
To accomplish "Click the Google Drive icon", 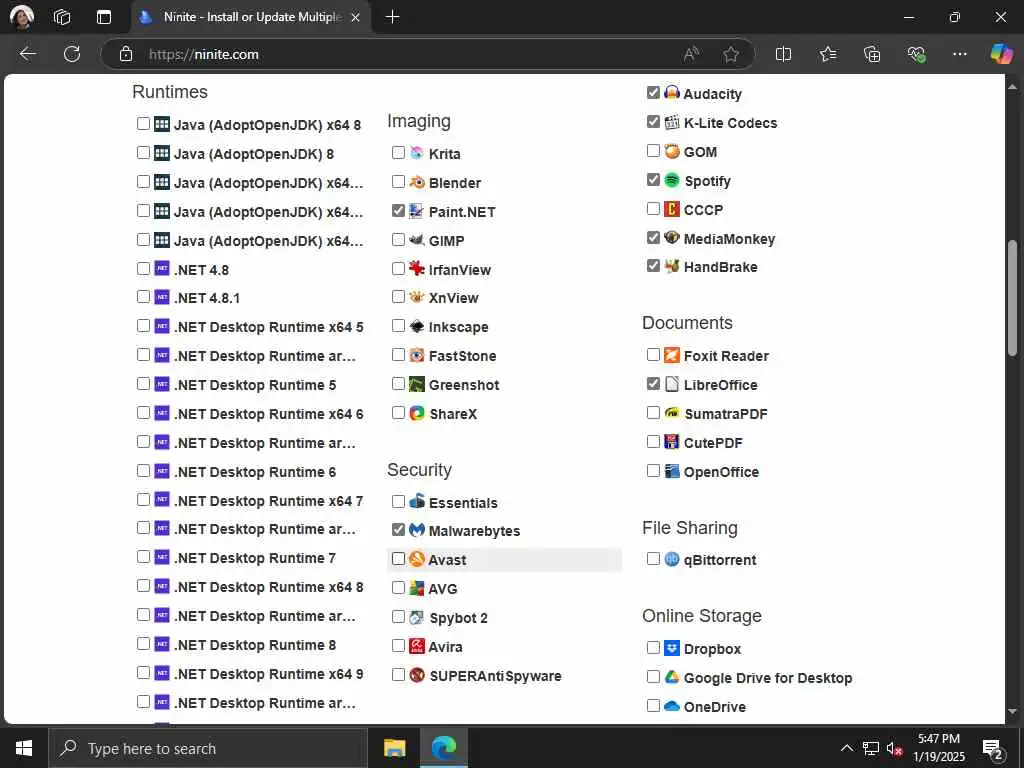I will [x=672, y=677].
